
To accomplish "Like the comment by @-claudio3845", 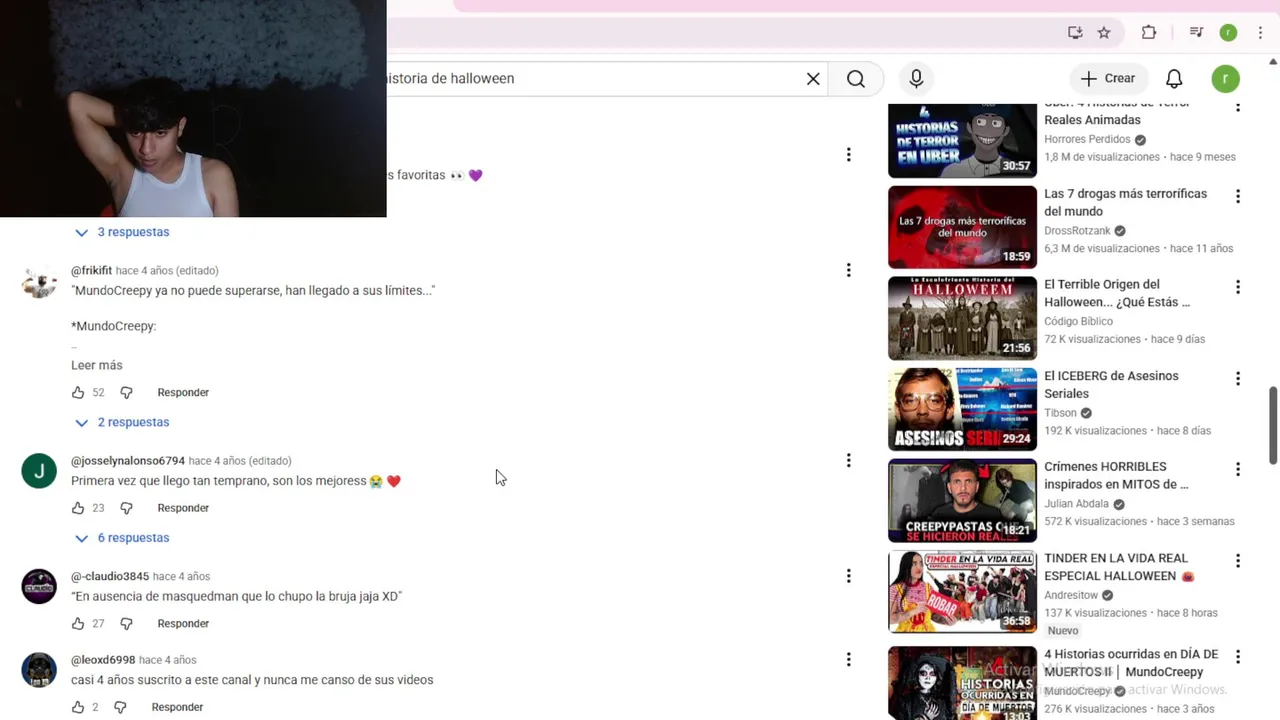I will click(78, 624).
